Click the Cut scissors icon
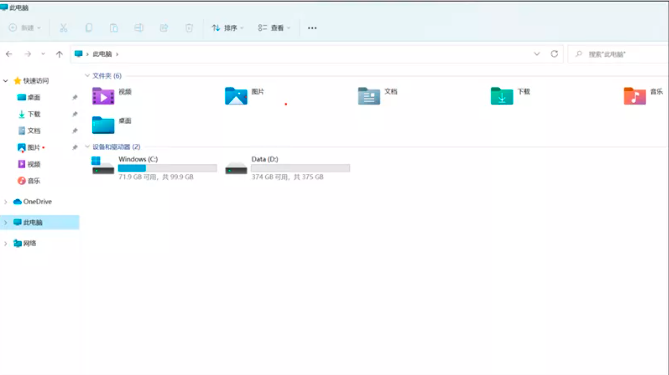 coord(64,28)
